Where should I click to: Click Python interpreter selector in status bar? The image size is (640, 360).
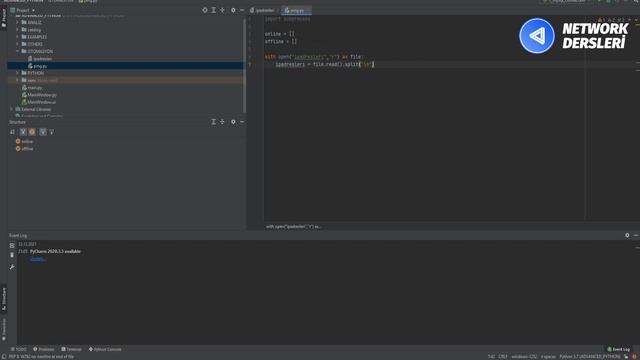[x=589, y=357]
